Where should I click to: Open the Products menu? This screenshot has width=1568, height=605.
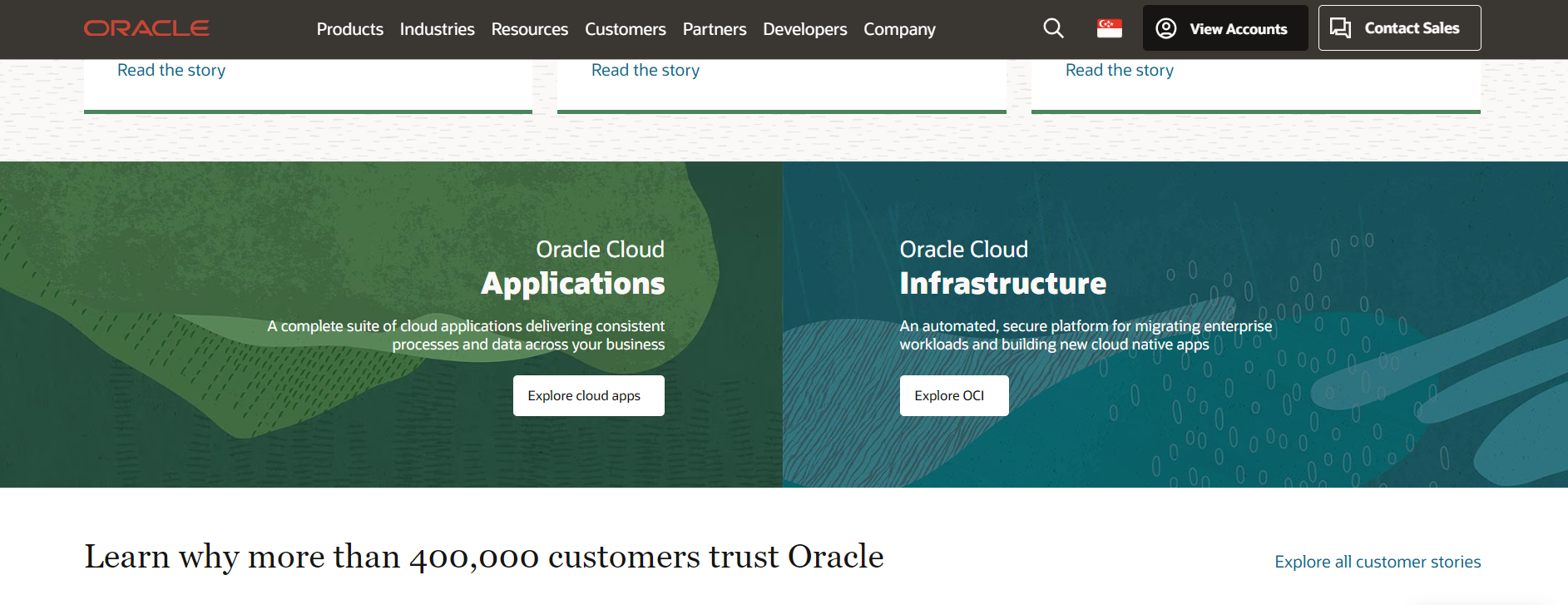pos(350,29)
